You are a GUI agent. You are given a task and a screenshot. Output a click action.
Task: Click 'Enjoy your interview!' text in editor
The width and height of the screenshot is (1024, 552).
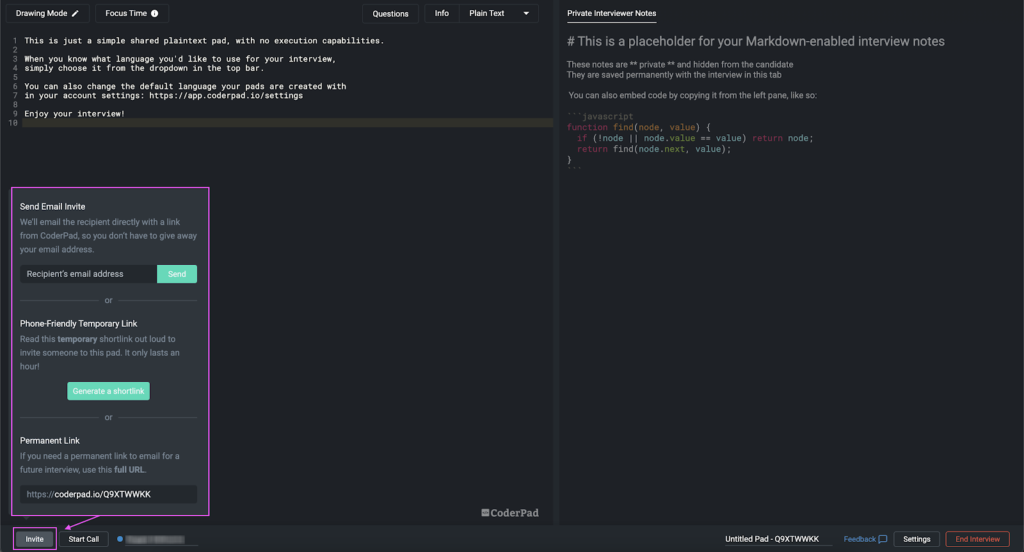point(74,114)
